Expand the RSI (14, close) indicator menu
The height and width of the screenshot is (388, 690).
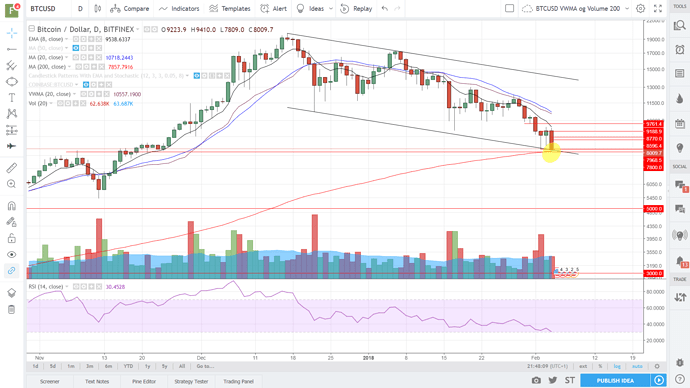coord(67,287)
